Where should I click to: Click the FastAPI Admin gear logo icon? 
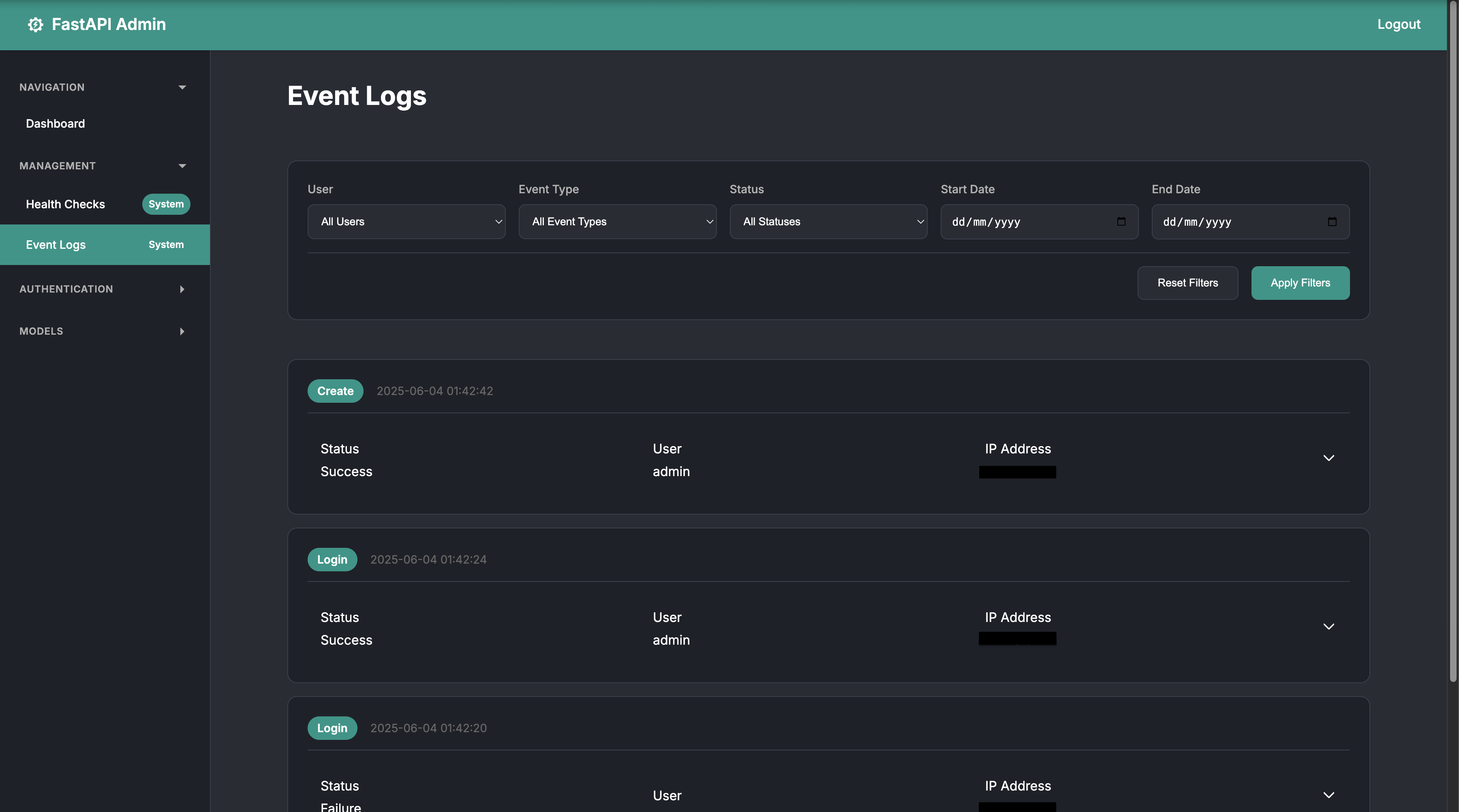(36, 24)
